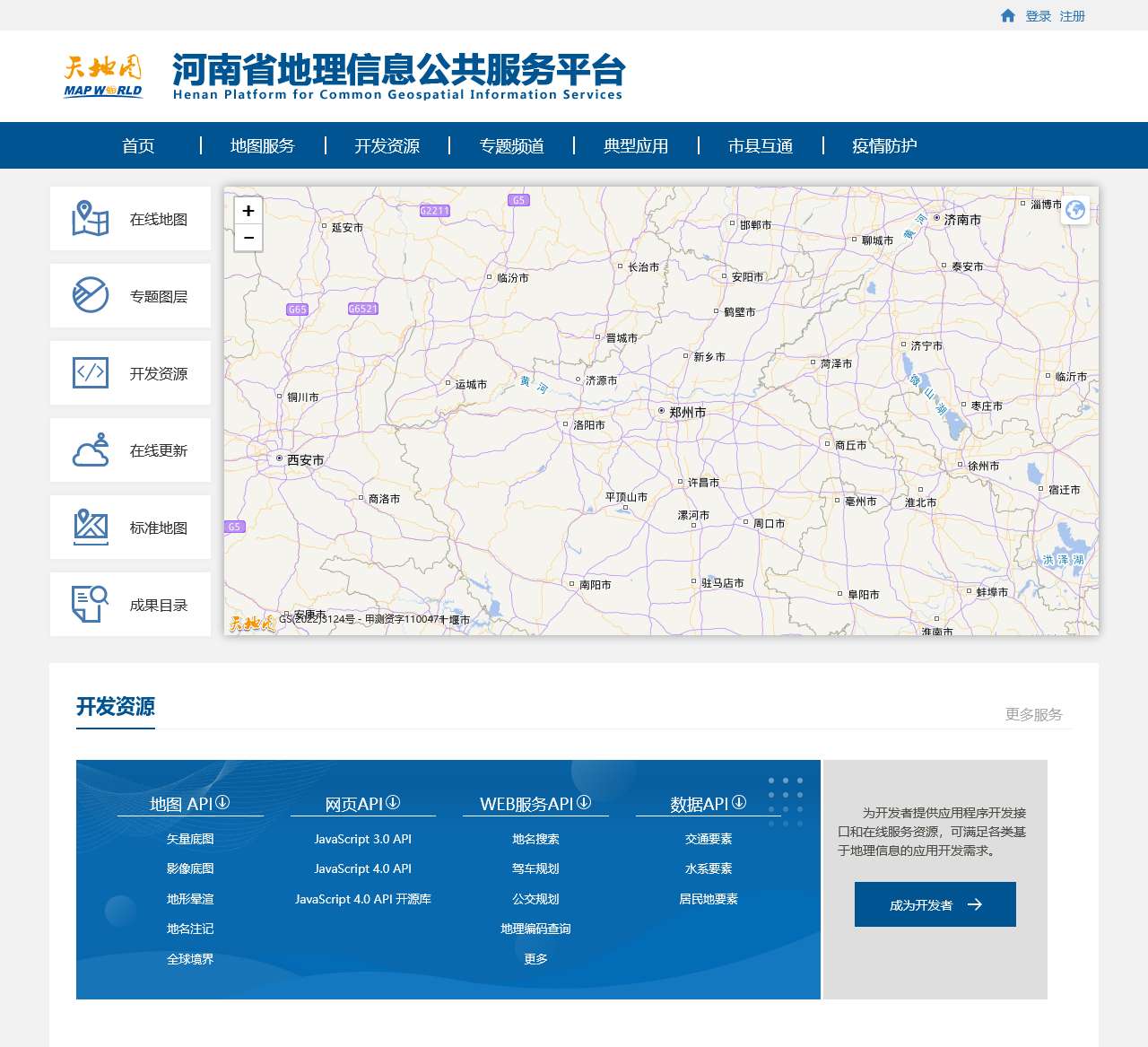
Task: Open 地图服务 in the navigation bar
Action: click(x=263, y=145)
